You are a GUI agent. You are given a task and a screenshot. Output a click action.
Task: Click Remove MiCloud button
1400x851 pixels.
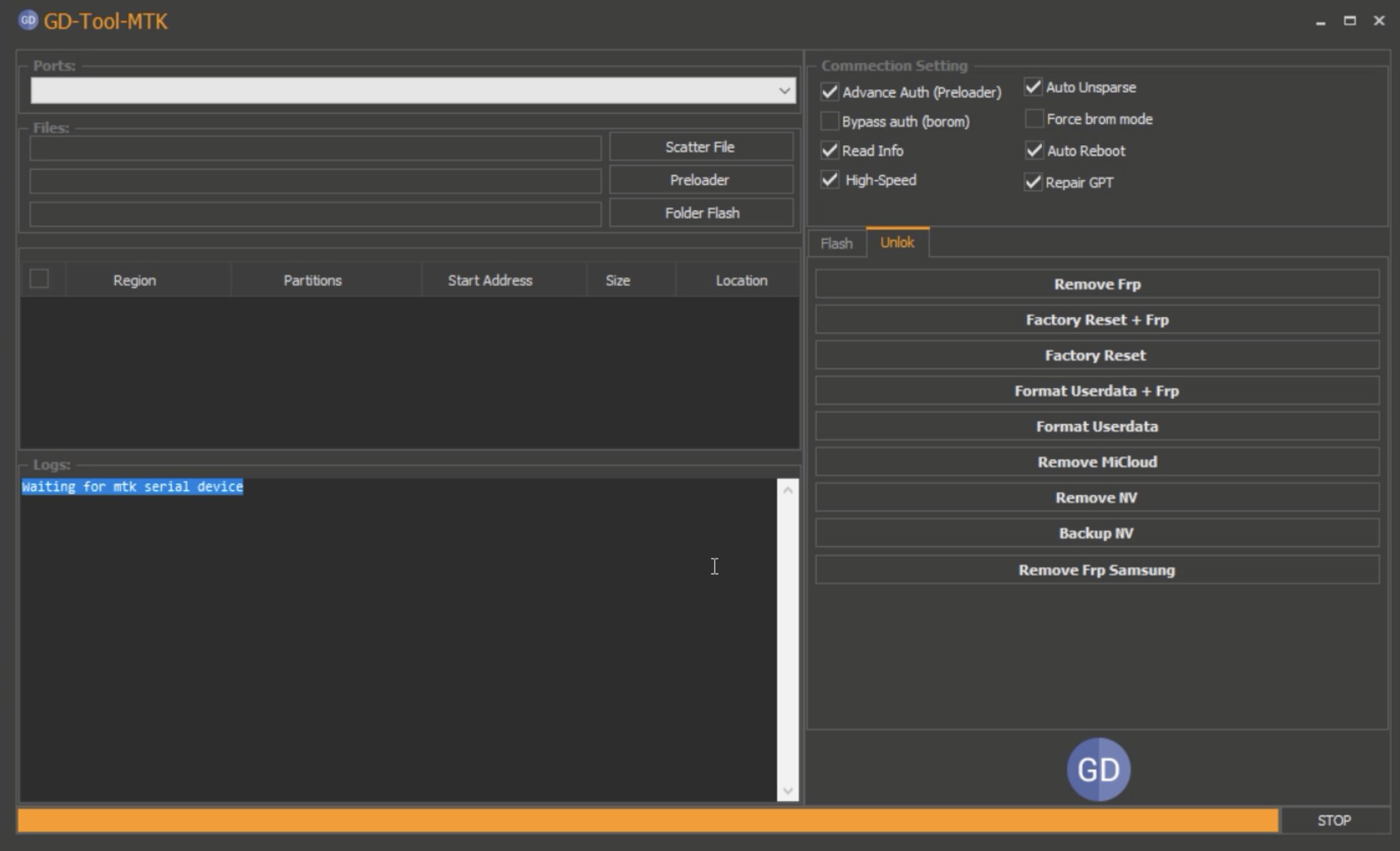(x=1096, y=462)
